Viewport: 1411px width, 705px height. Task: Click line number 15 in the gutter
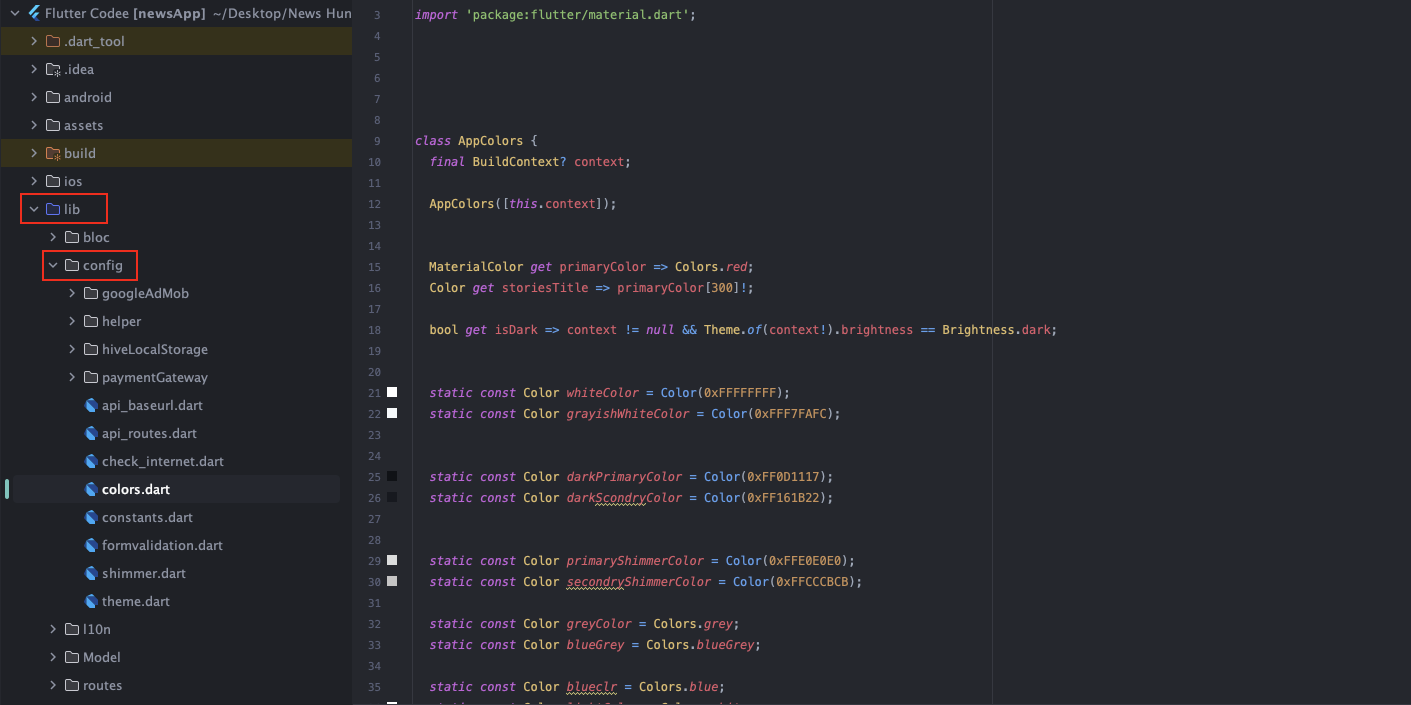[x=375, y=267]
